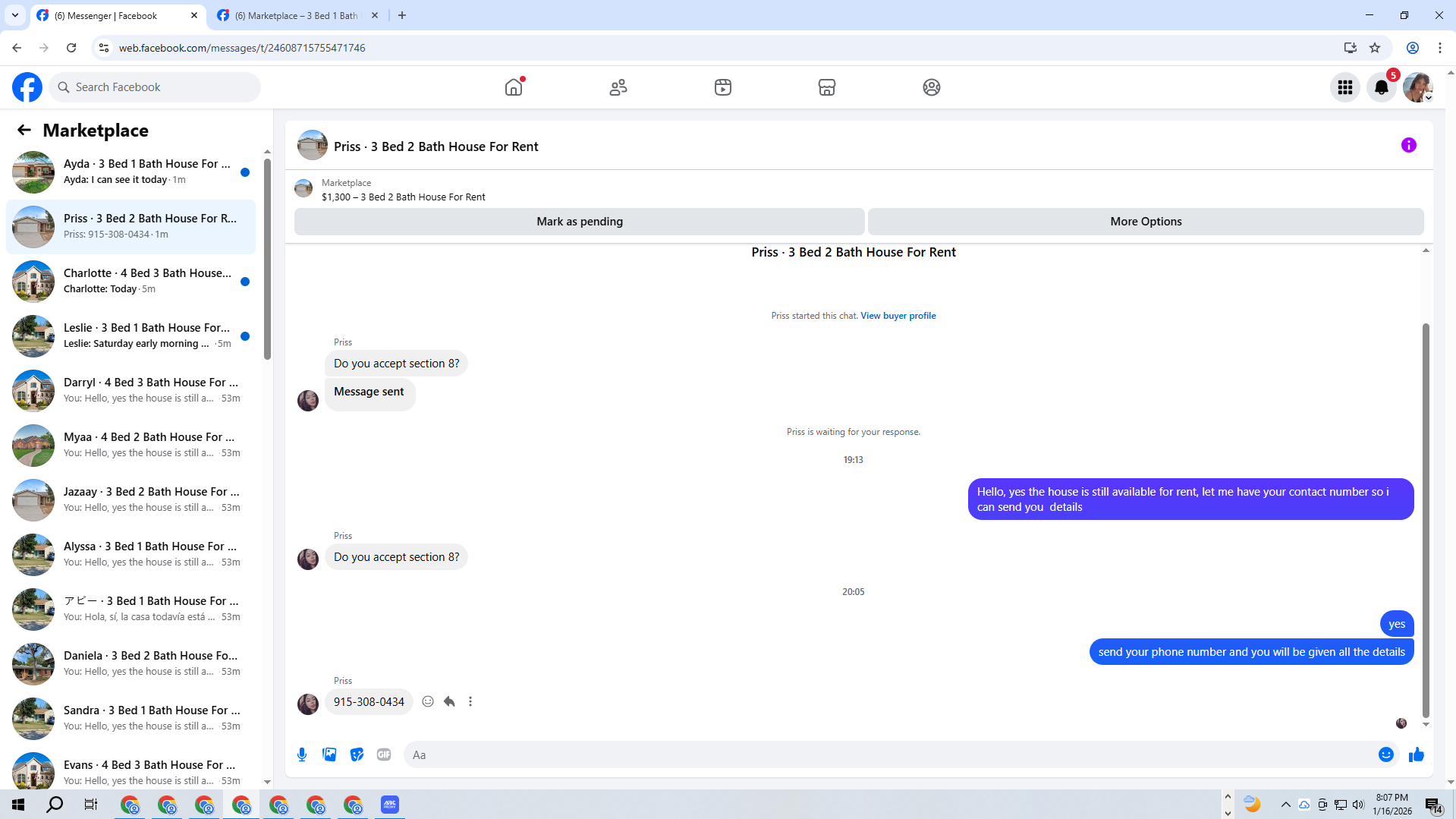Open the Facebook Home icon
This screenshot has height=819, width=1456.
[x=514, y=87]
